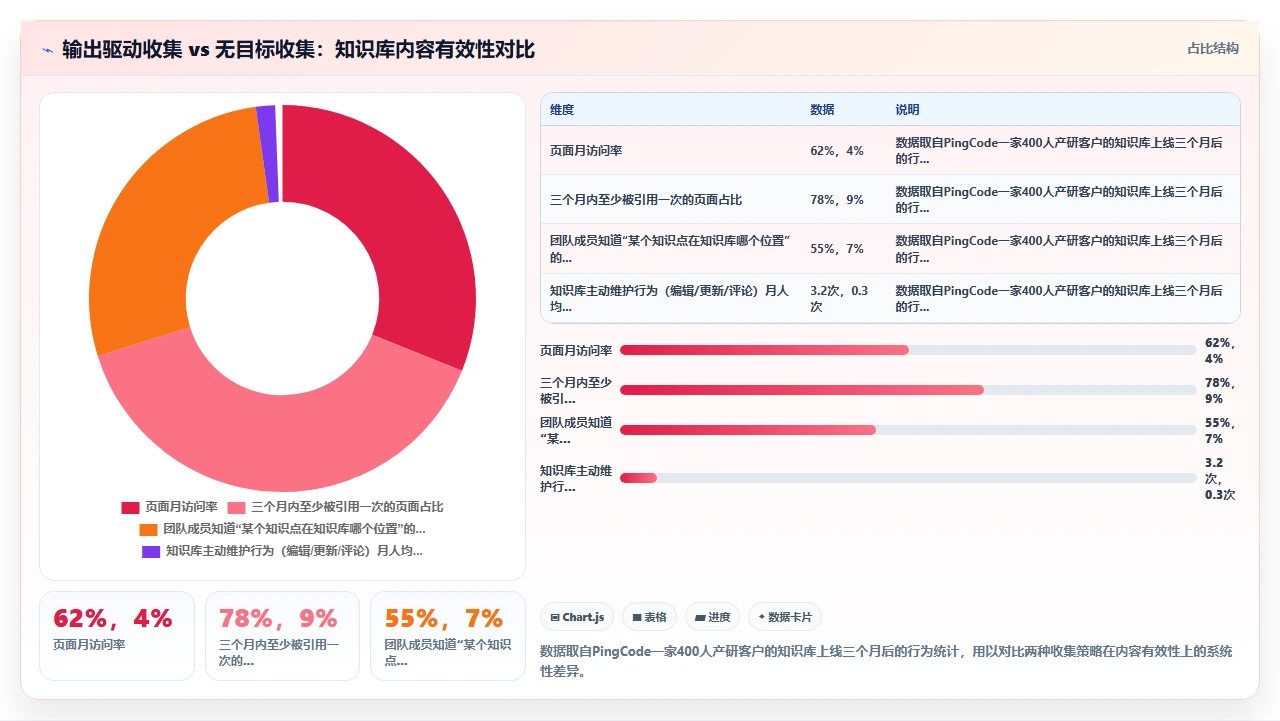This screenshot has width=1280, height=721.
Task: Click the main title 知识库内容有效性对比
Action: [x=434, y=49]
